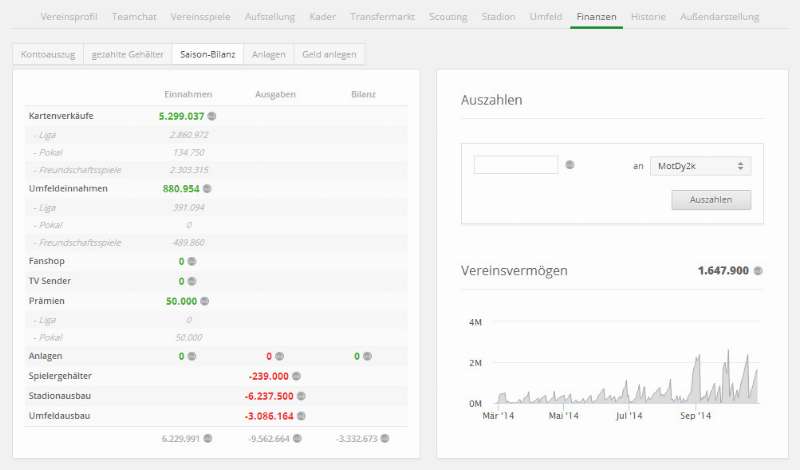The width and height of the screenshot is (800, 470).
Task: Go to Transfermarkt in the top menu
Action: tap(384, 17)
